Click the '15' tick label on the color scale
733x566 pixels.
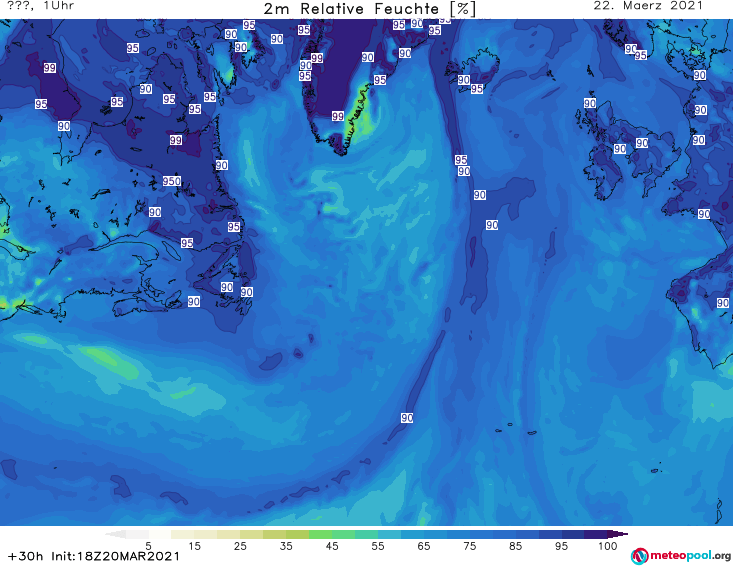[x=194, y=545]
